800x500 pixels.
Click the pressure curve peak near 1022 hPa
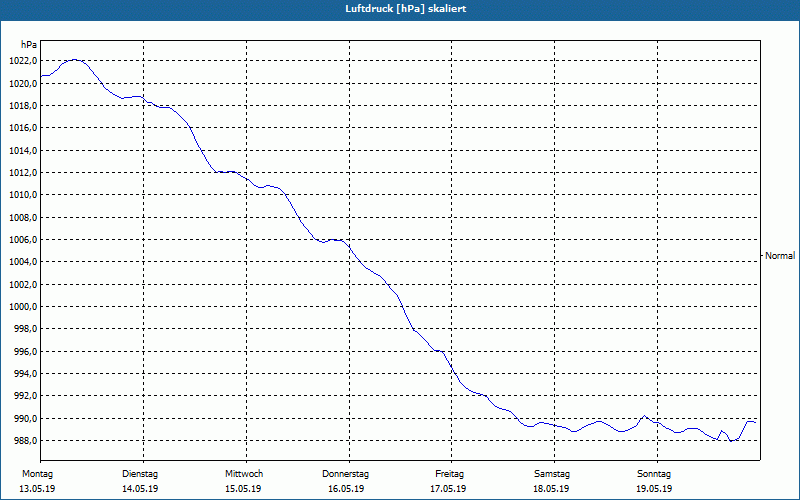pyautogui.click(x=74, y=60)
